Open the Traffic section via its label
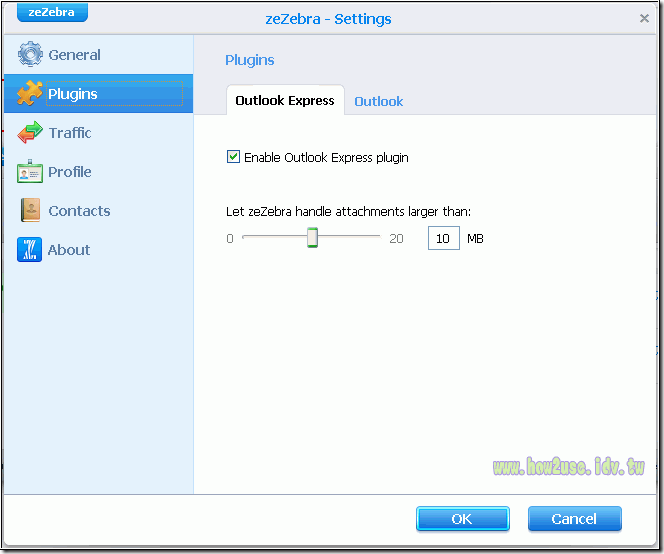664x554 pixels. point(70,133)
